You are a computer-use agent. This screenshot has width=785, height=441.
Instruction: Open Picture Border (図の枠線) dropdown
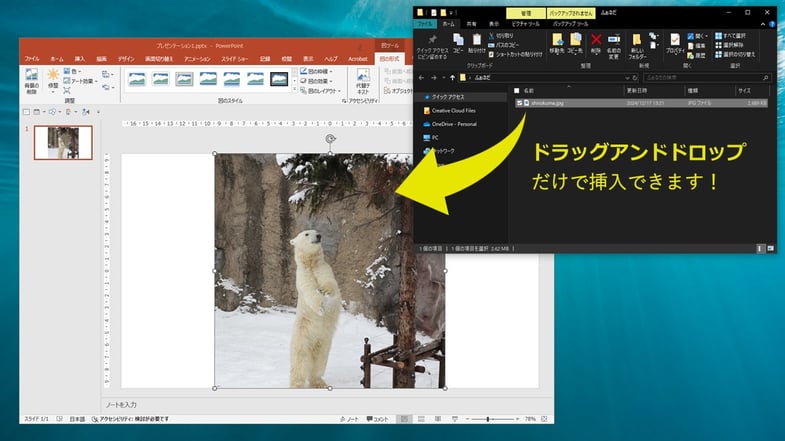[317, 72]
